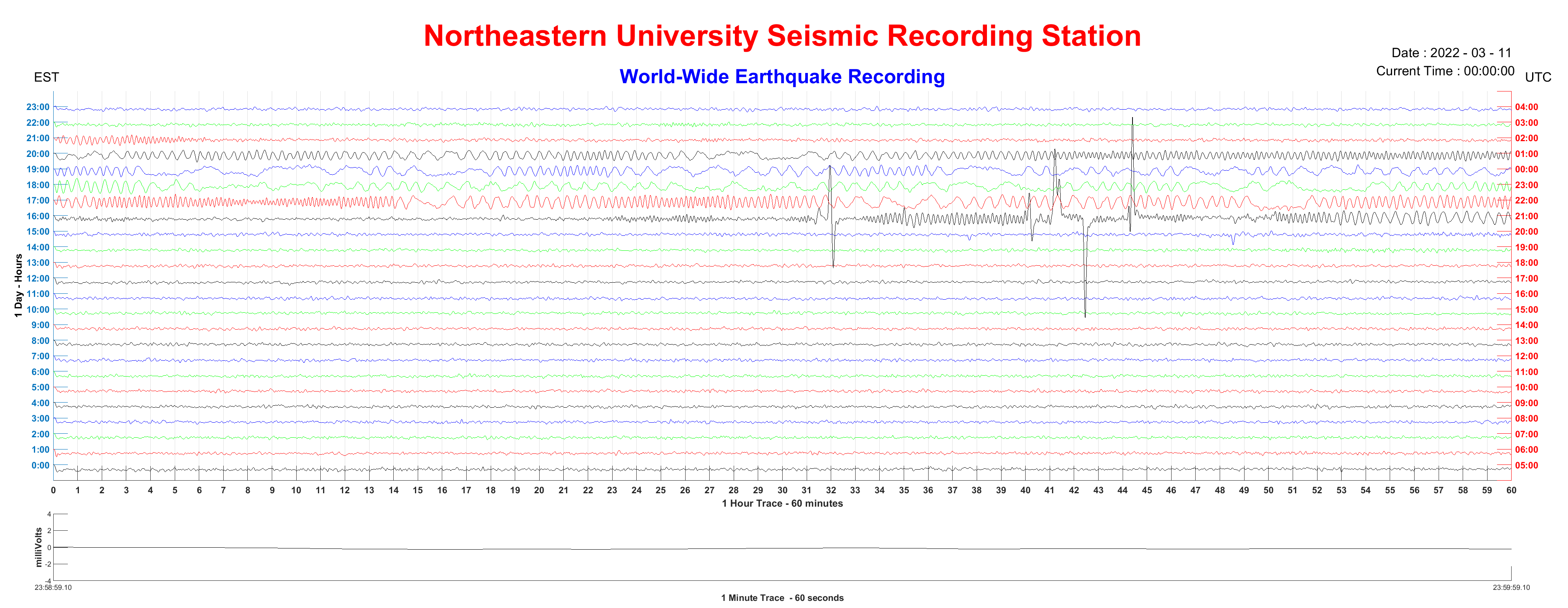Click the Northeastern University Seismic Recording Station title
Screen dimensions: 1568x608
click(x=782, y=36)
